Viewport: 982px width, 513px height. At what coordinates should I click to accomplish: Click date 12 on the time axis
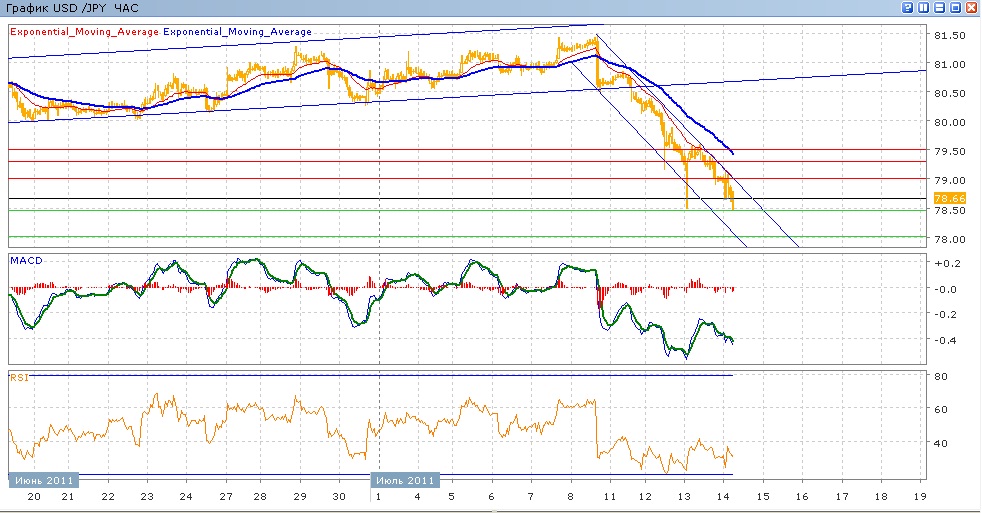645,497
